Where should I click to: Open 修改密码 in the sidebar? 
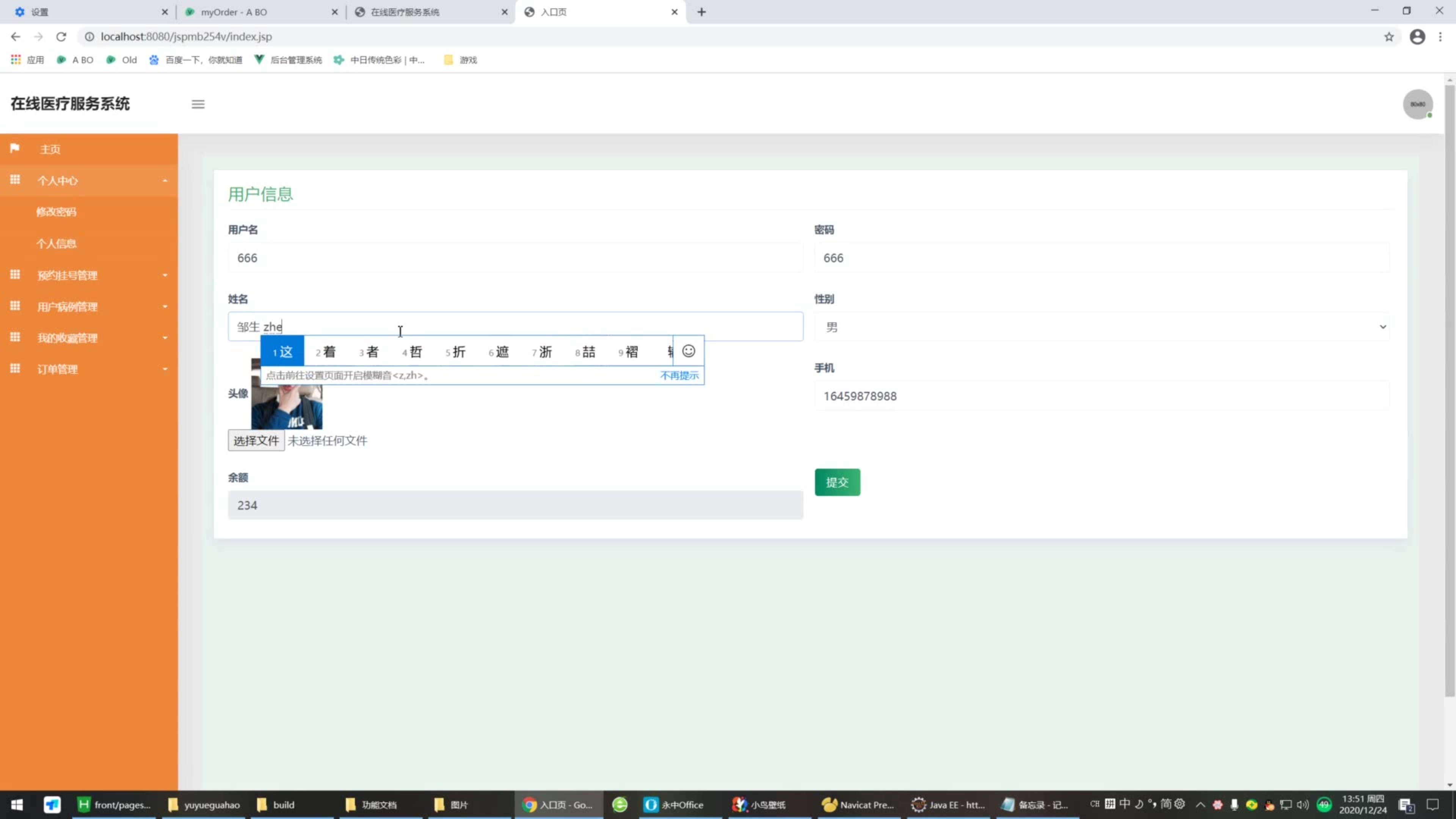56,212
